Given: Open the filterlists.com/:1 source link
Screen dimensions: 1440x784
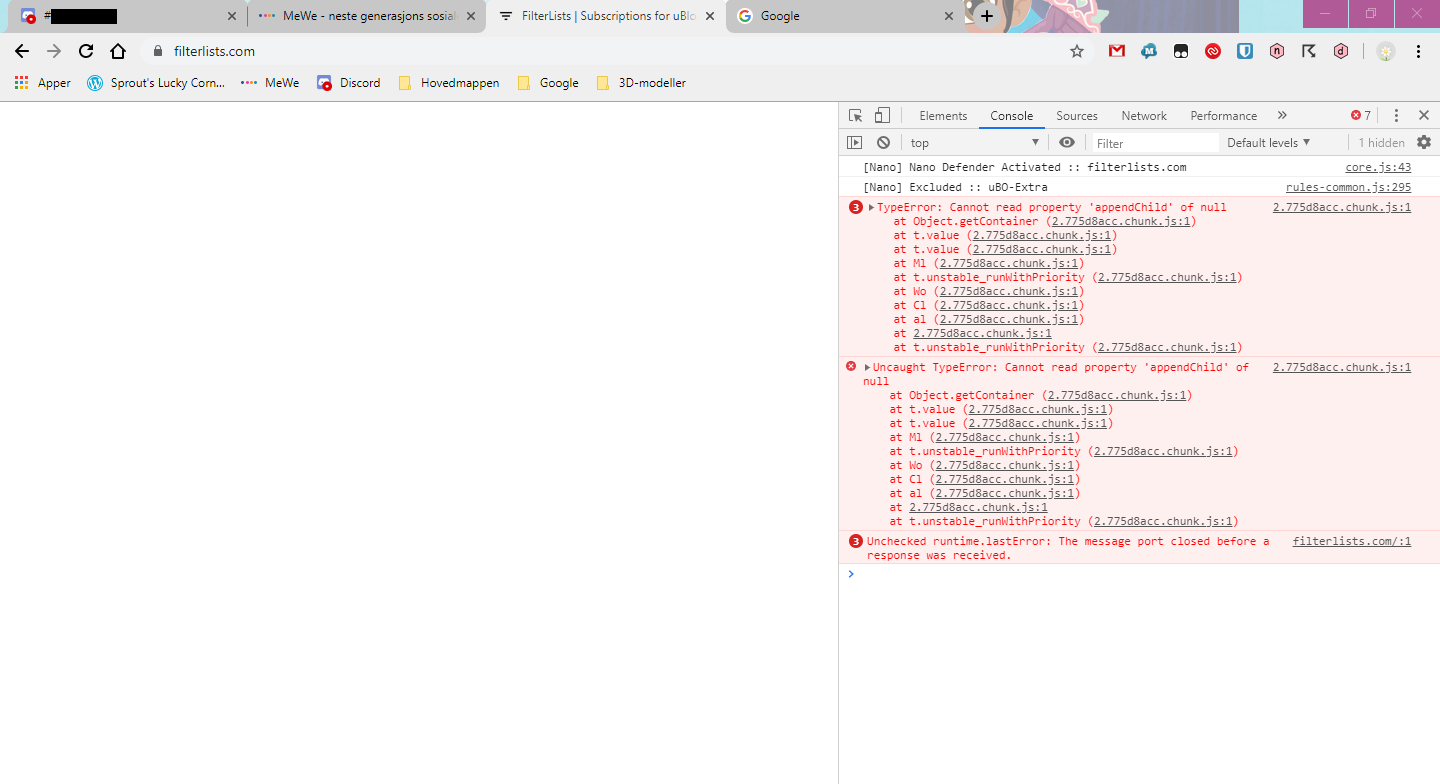Looking at the screenshot, I should [1351, 542].
